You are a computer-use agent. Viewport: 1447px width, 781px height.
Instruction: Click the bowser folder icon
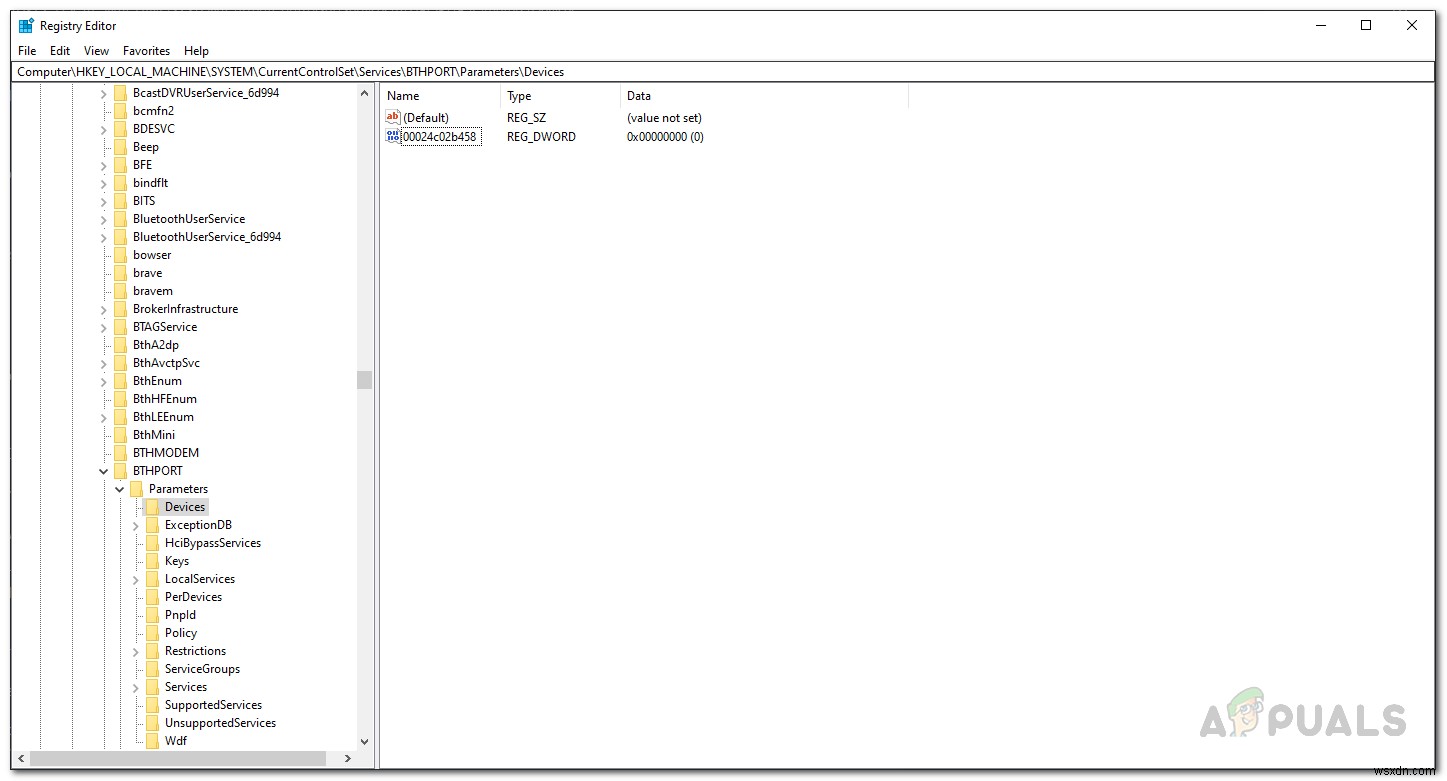[x=120, y=255]
